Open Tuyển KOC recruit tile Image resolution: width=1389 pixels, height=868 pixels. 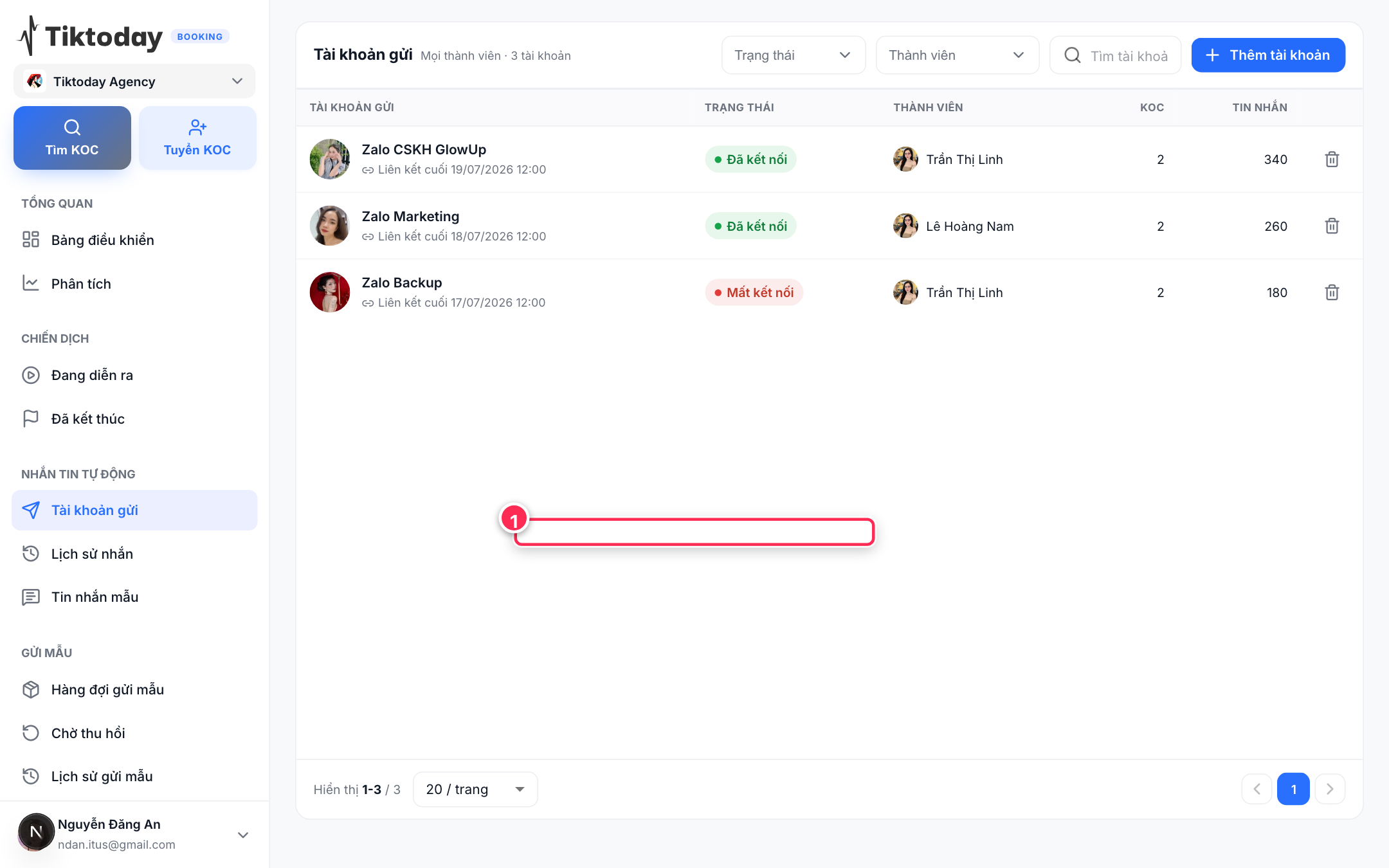coord(197,138)
